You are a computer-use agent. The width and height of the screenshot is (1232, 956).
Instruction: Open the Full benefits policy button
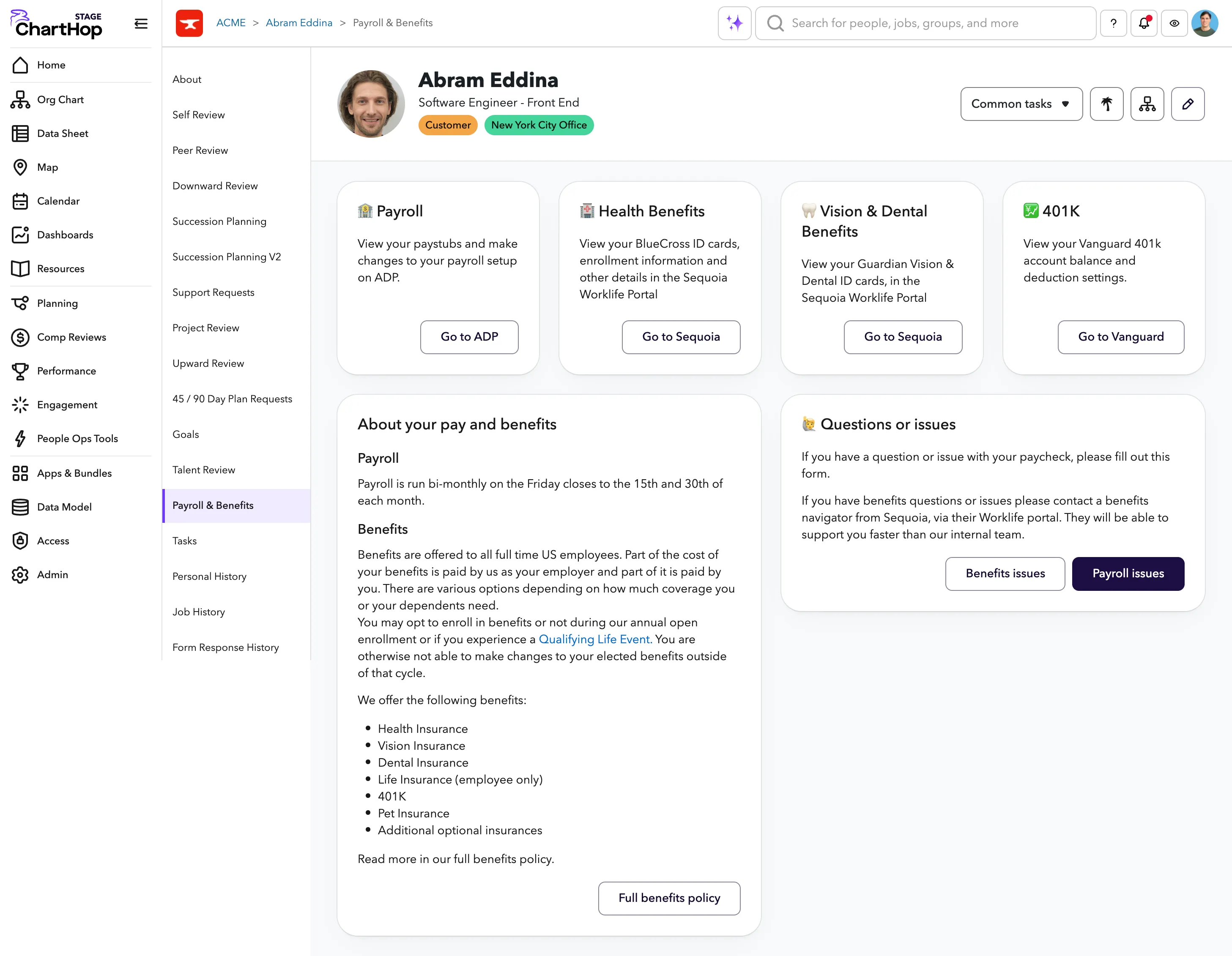pos(669,898)
